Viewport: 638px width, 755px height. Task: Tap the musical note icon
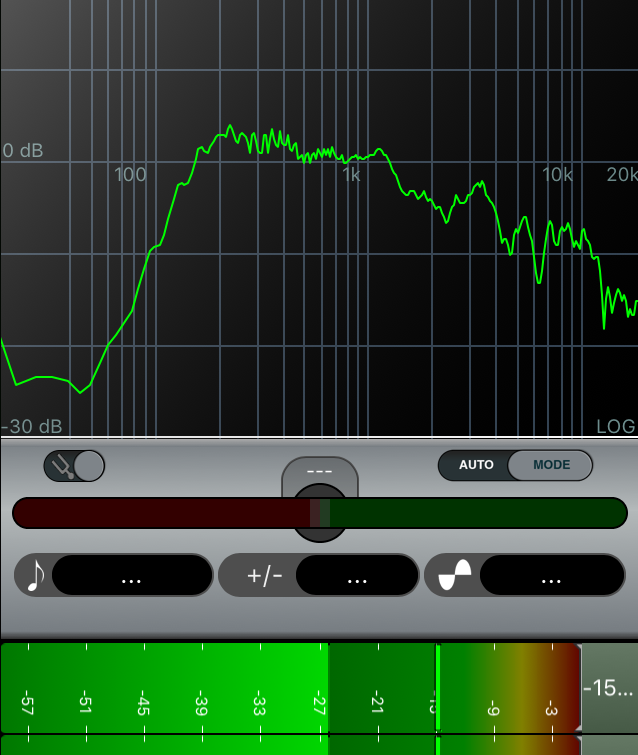(x=36, y=576)
